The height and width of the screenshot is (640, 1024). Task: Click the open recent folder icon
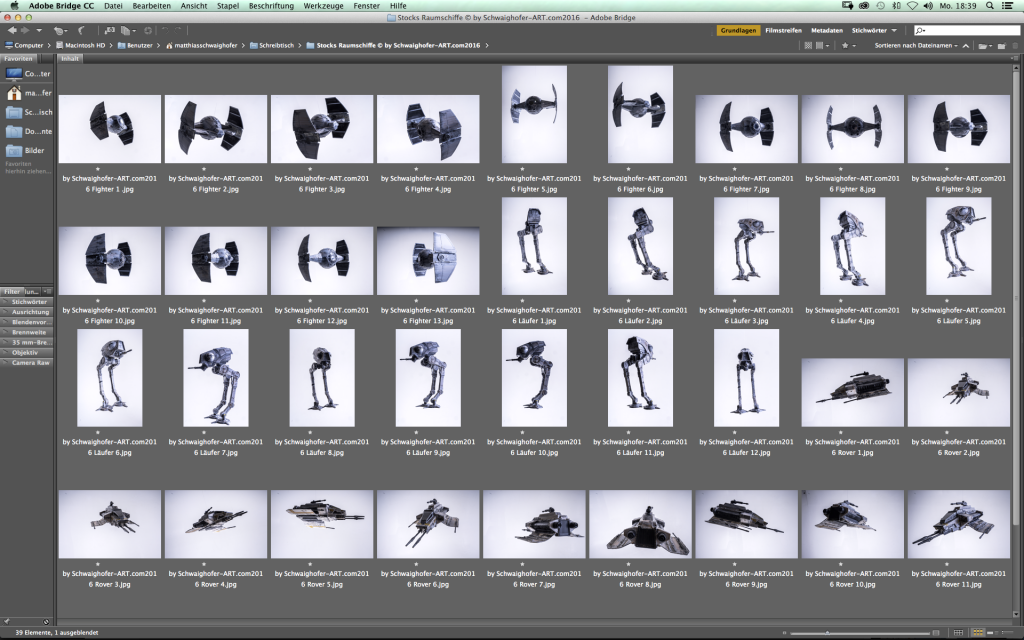[984, 46]
